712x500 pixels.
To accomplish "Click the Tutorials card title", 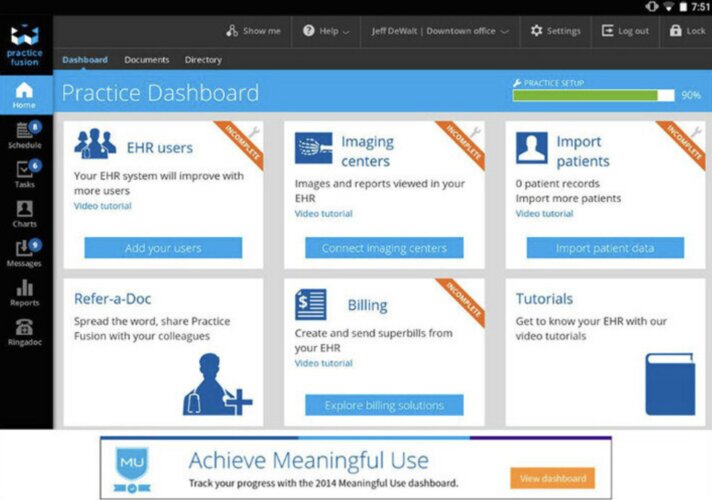I will [x=544, y=299].
